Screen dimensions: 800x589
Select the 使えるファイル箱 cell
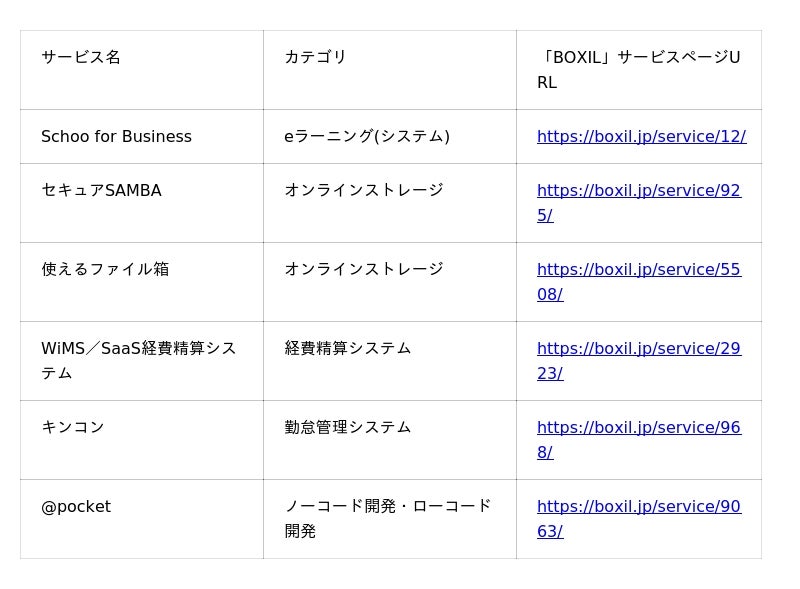[105, 270]
